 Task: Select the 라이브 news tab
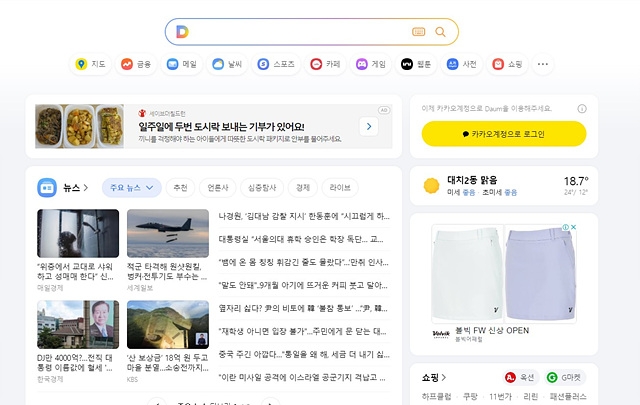[x=340, y=187]
